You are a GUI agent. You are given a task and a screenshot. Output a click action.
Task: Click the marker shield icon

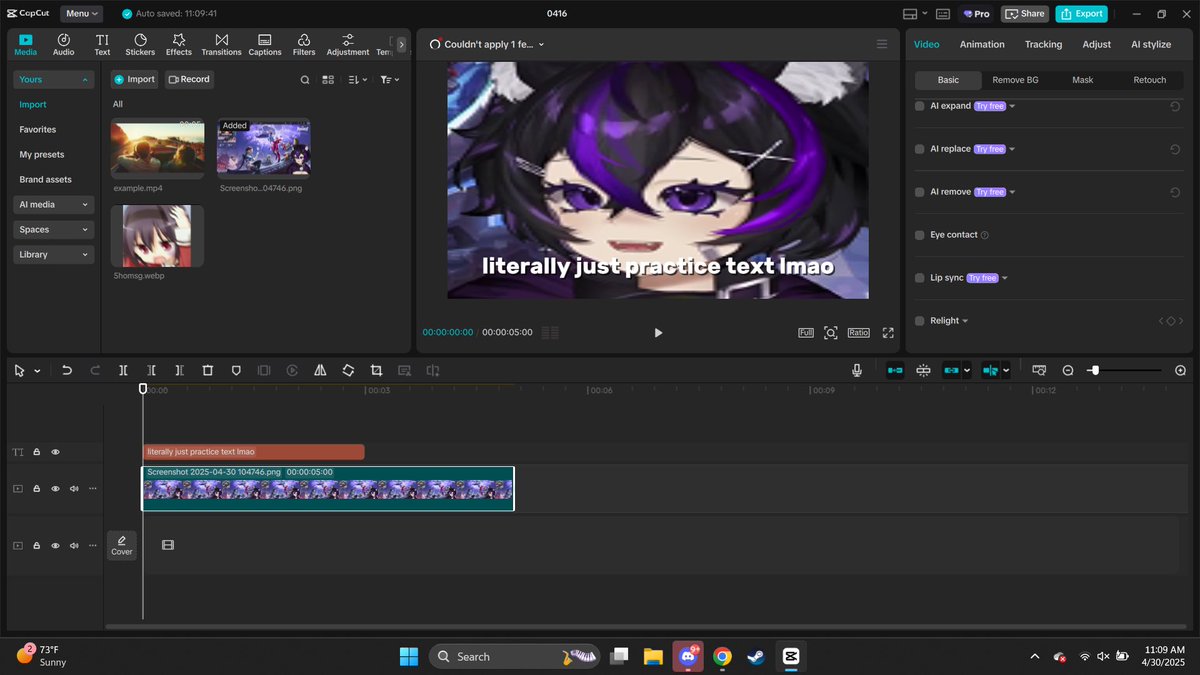pos(236,370)
